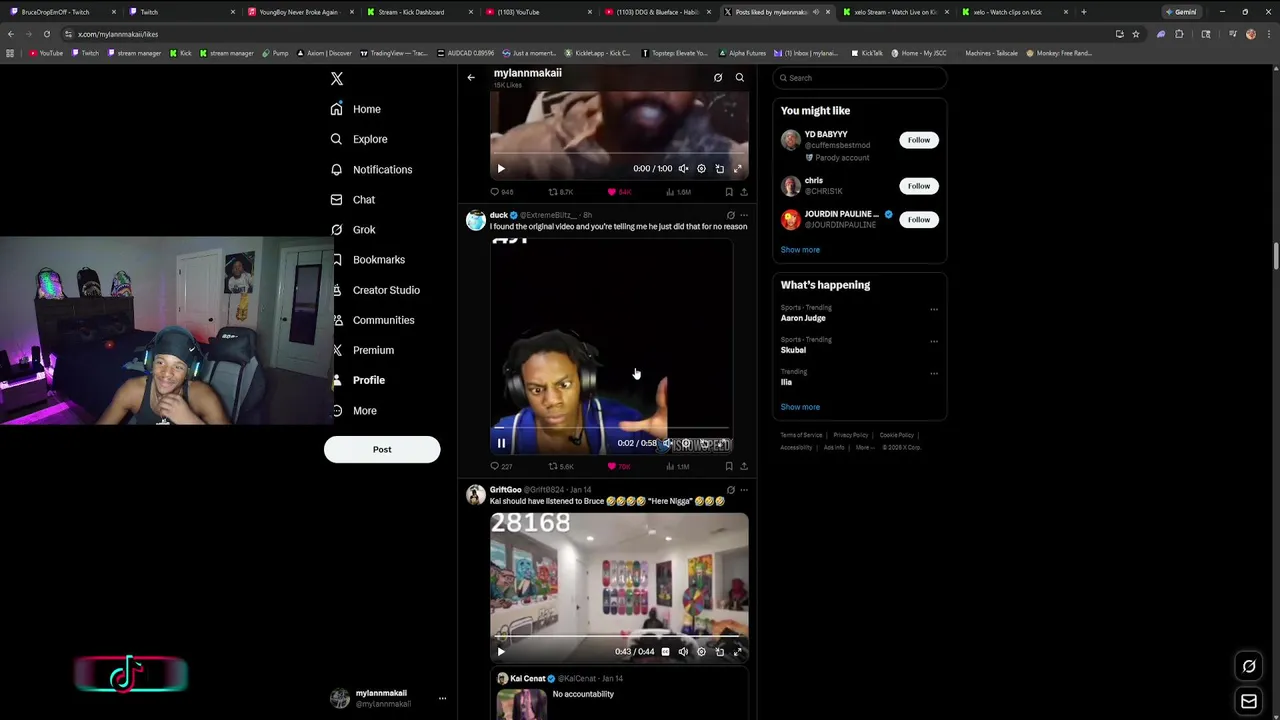Share duck's post
This screenshot has width=1280, height=720.
pos(743,466)
